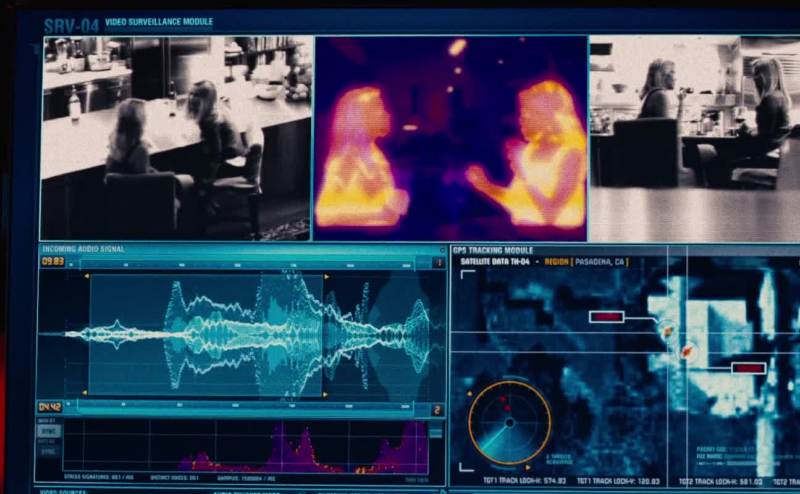Image resolution: width=800 pixels, height=494 pixels.
Task: Click the circular radar scope center
Action: pyautogui.click(x=509, y=422)
